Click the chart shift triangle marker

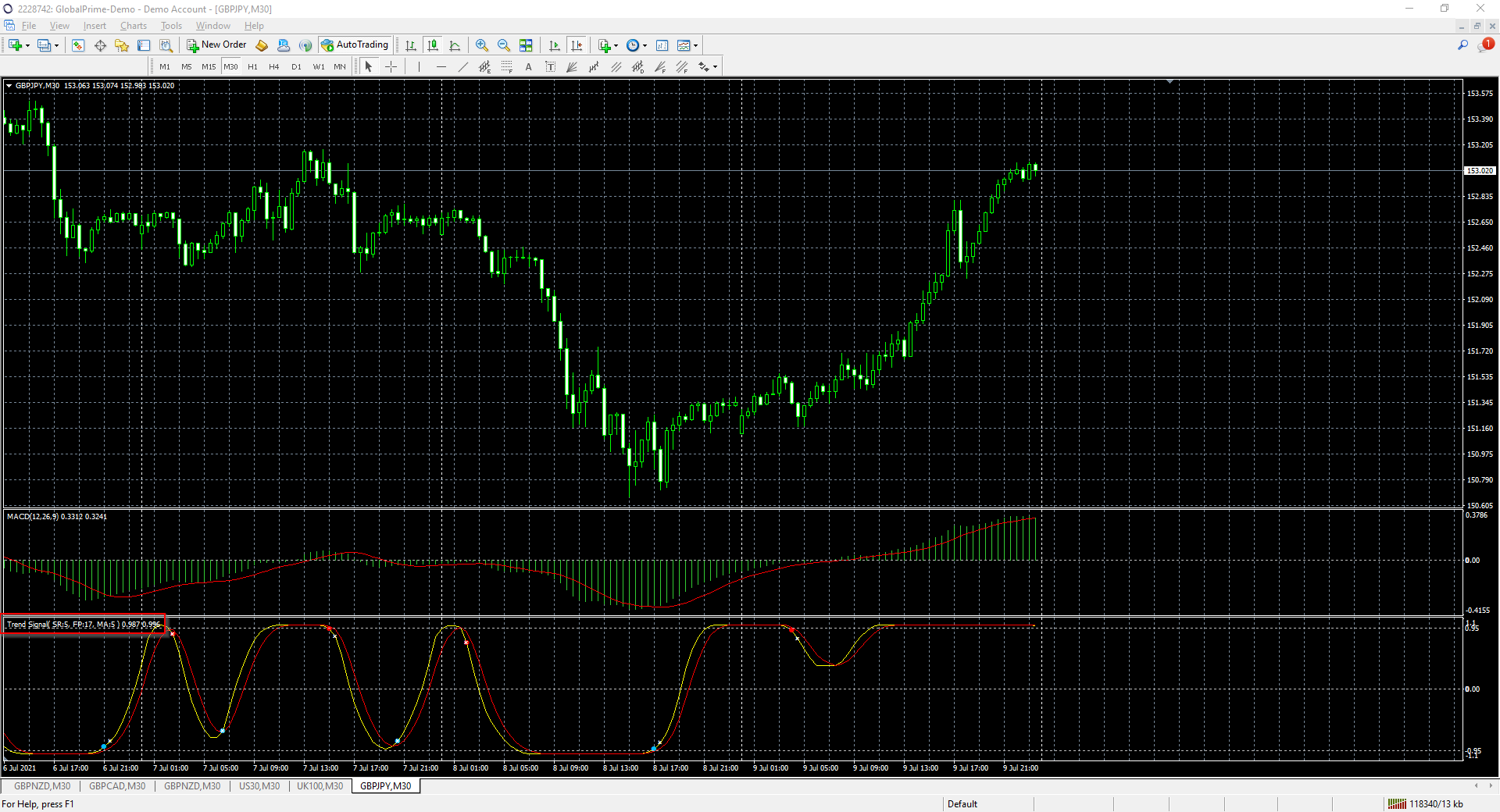(1170, 81)
